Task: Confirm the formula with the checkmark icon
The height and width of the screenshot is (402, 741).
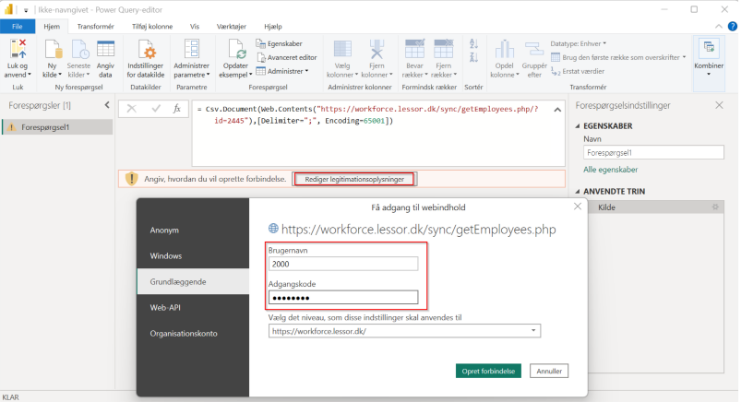Action: [x=156, y=109]
